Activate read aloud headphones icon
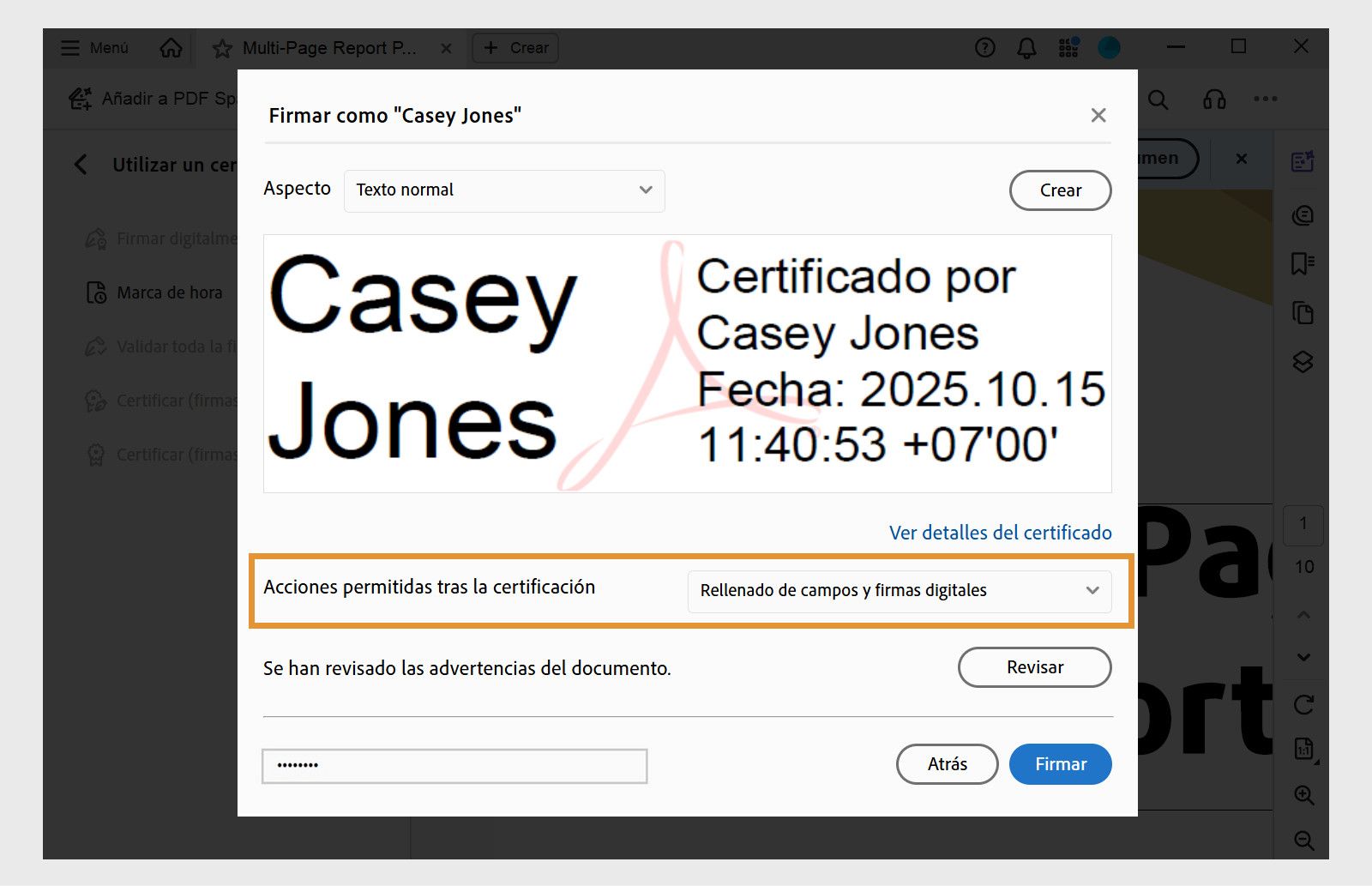This screenshot has width=1372, height=886. pos(1215,99)
